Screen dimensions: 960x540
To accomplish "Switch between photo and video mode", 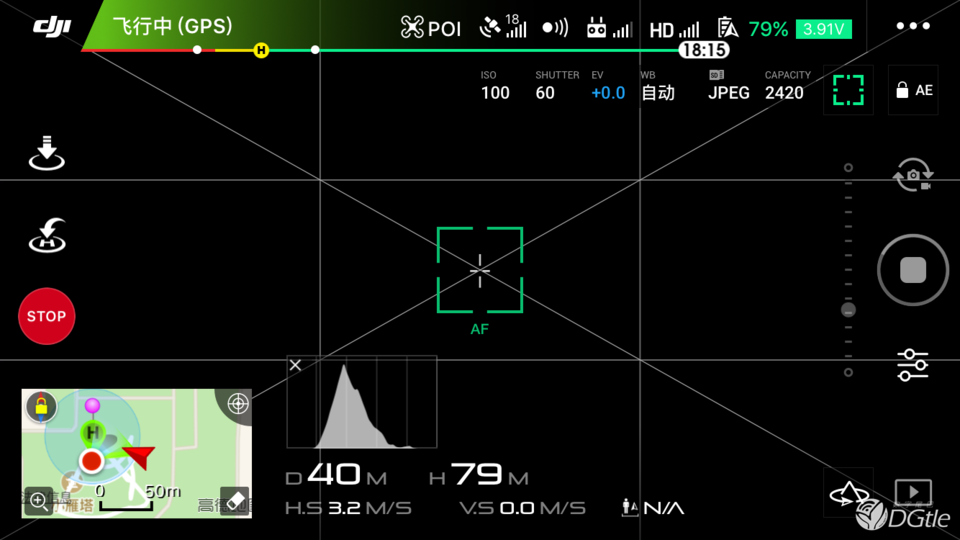I will [x=912, y=176].
